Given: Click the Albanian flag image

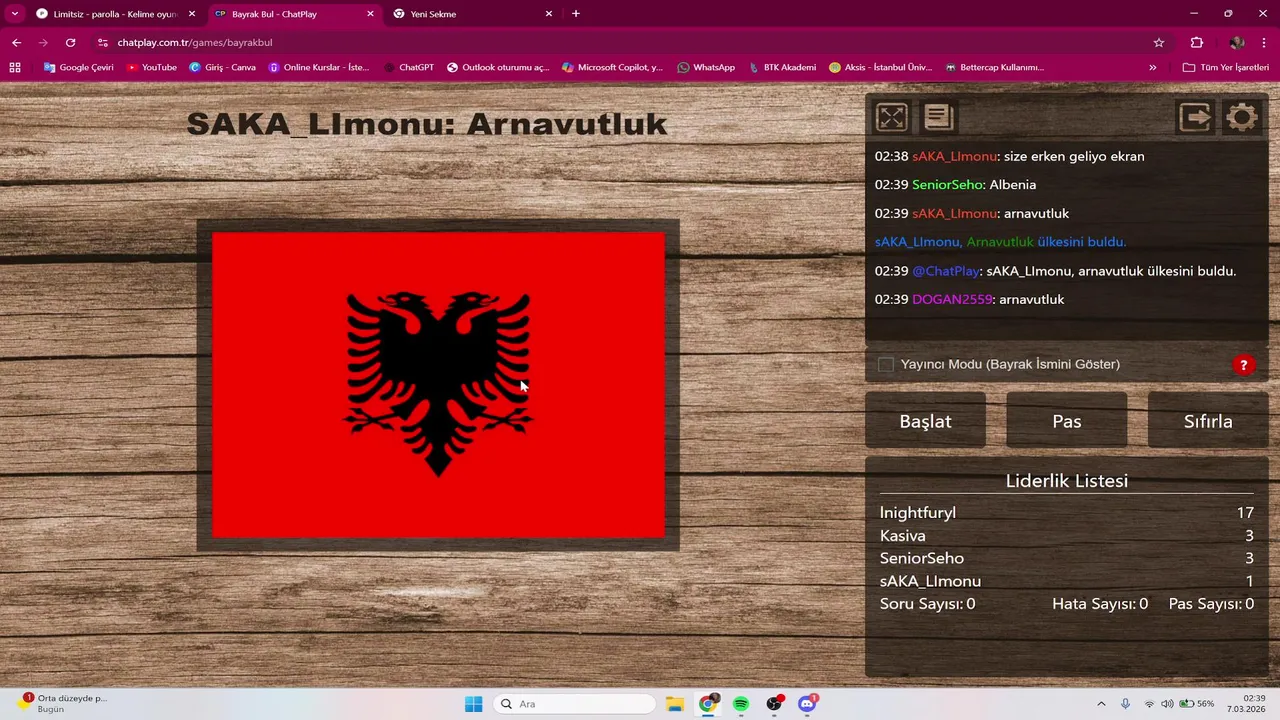Looking at the screenshot, I should pos(438,385).
